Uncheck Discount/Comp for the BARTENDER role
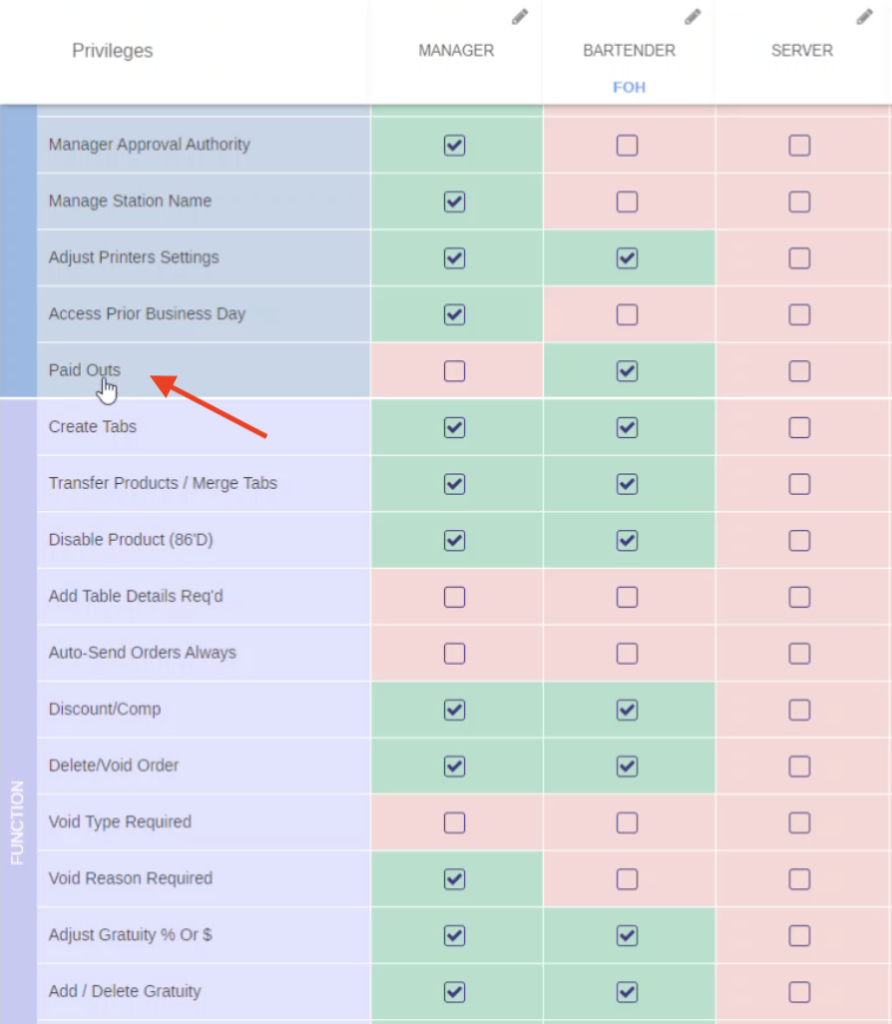 [627, 710]
